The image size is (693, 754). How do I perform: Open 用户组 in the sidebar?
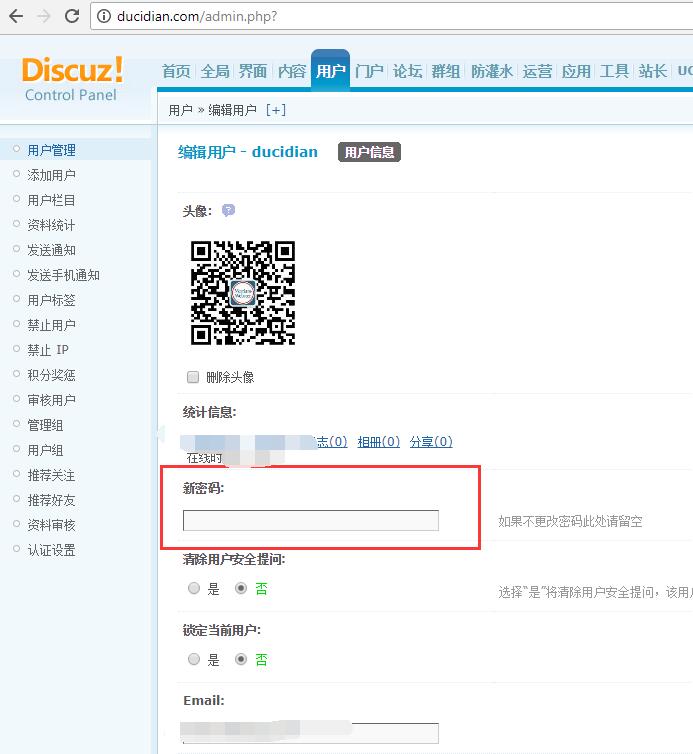45,450
